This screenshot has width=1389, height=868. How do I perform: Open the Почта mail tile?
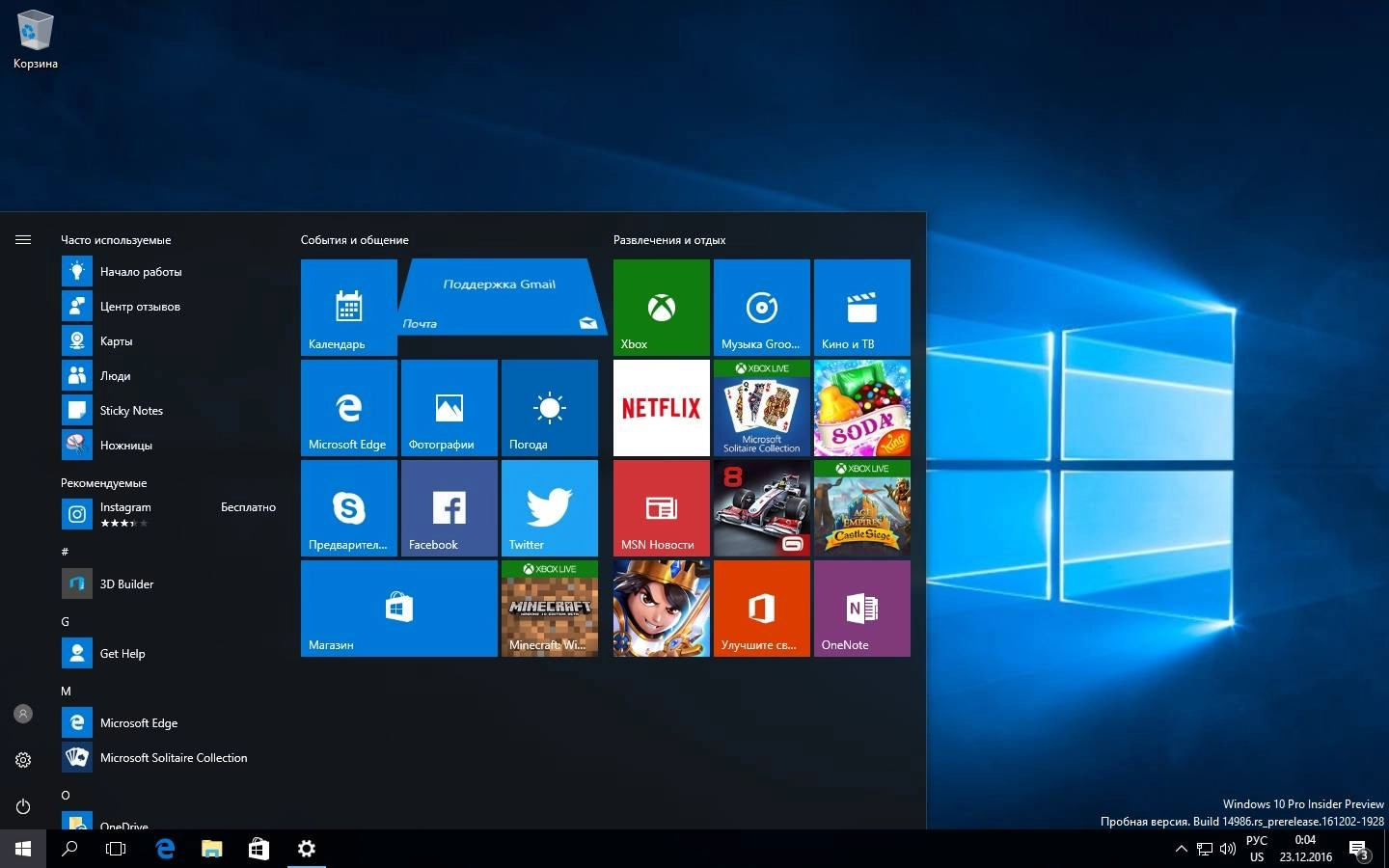tap(502, 297)
